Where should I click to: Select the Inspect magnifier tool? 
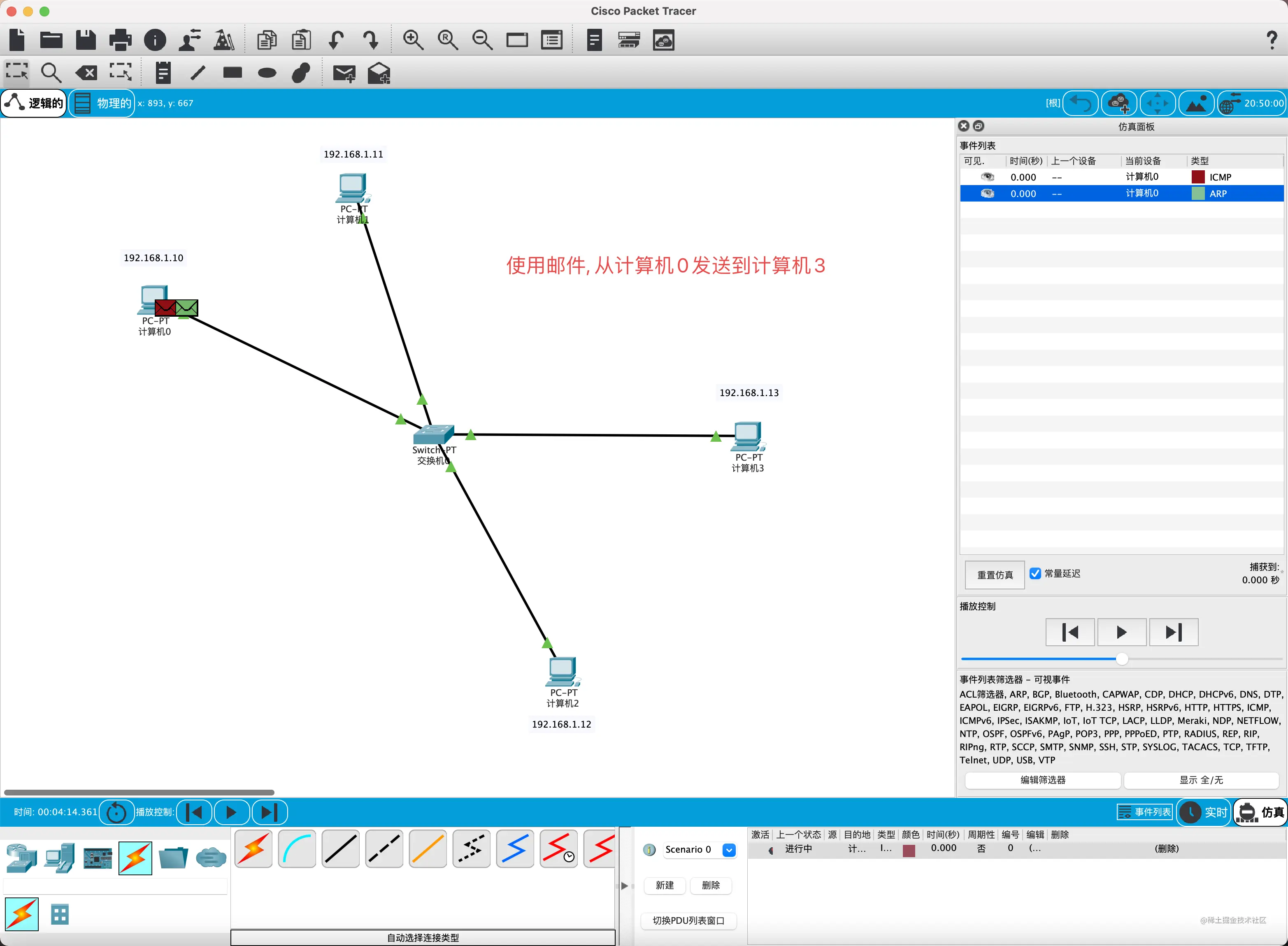[x=51, y=73]
